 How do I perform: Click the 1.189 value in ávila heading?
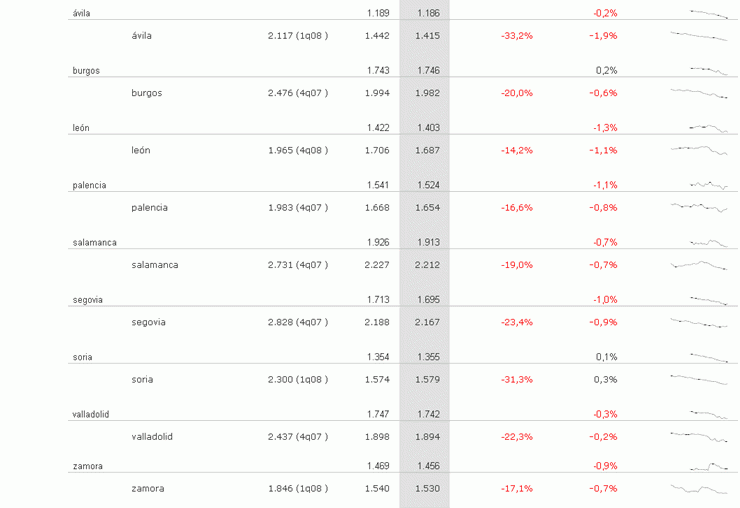point(377,13)
